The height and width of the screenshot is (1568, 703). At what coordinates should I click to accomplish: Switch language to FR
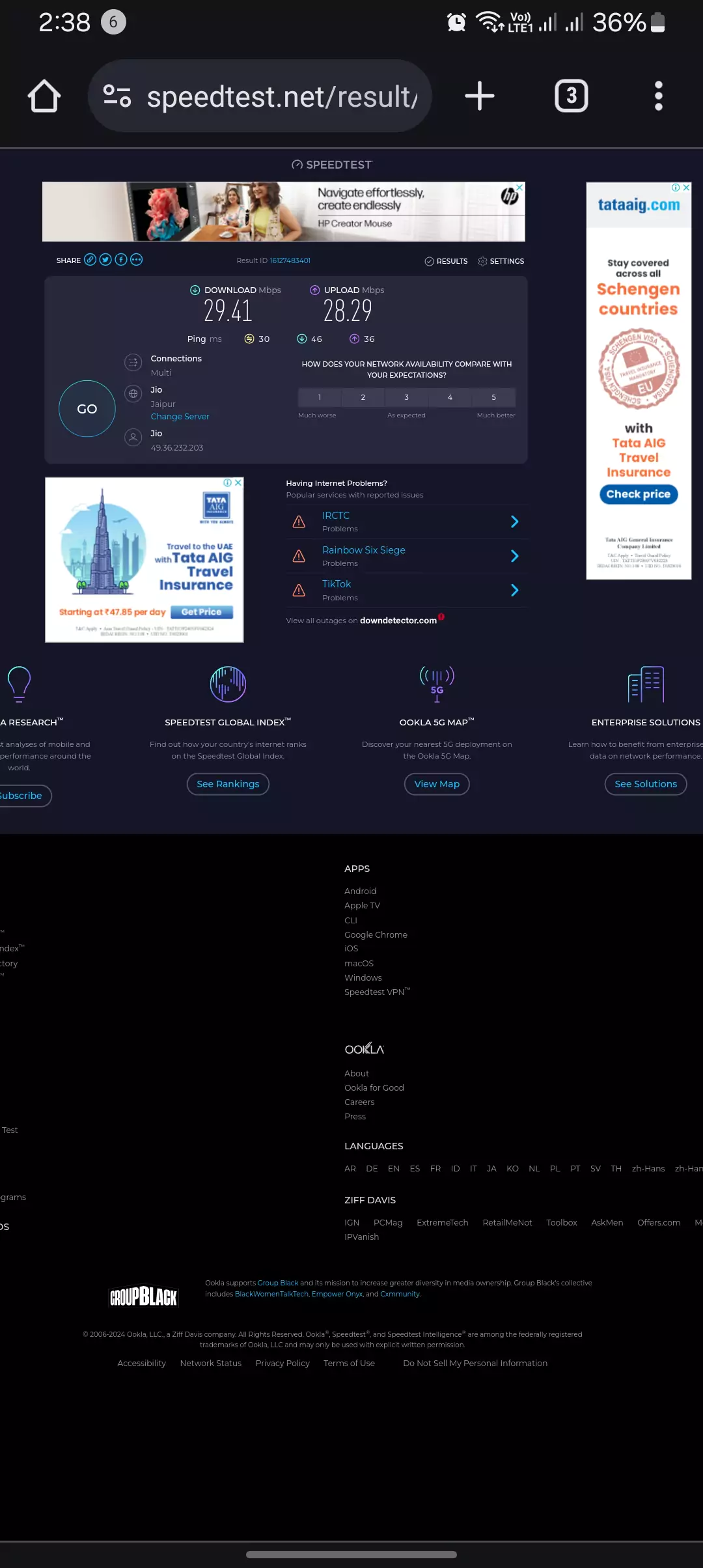pyautogui.click(x=435, y=1169)
